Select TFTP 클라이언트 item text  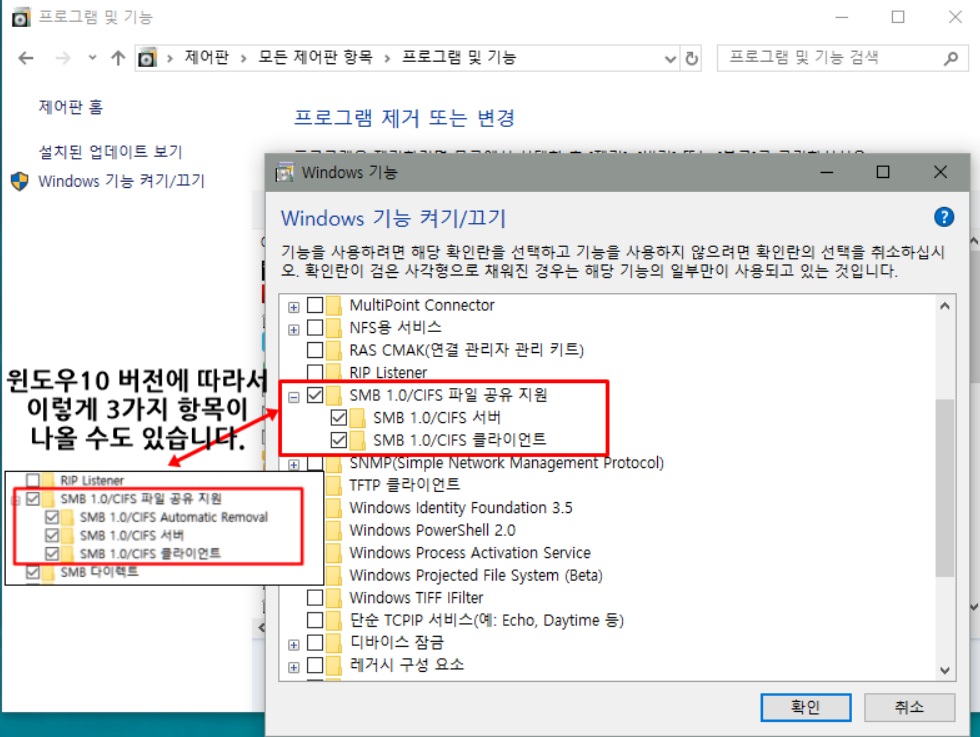tap(404, 484)
